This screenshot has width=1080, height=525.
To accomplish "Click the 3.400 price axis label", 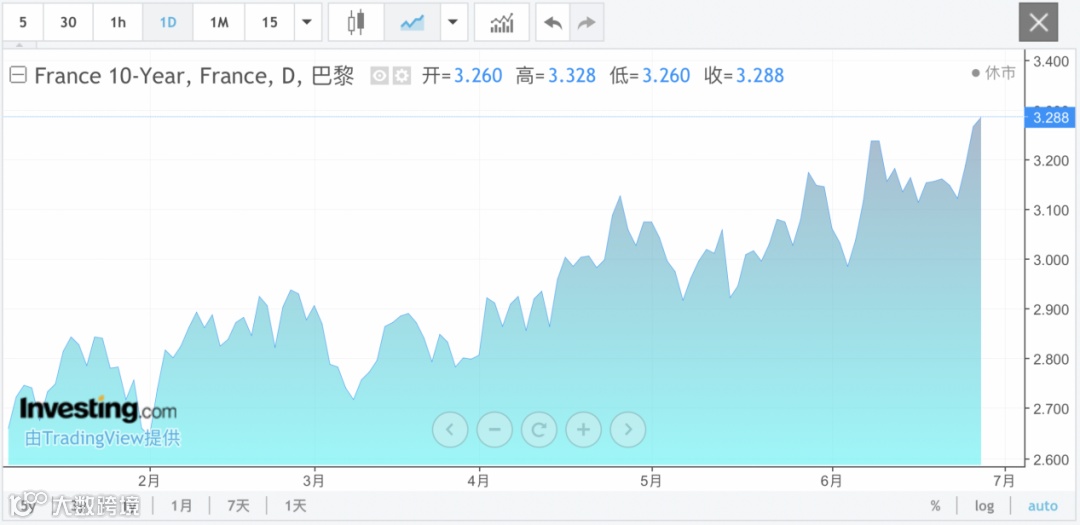I will coord(1050,62).
